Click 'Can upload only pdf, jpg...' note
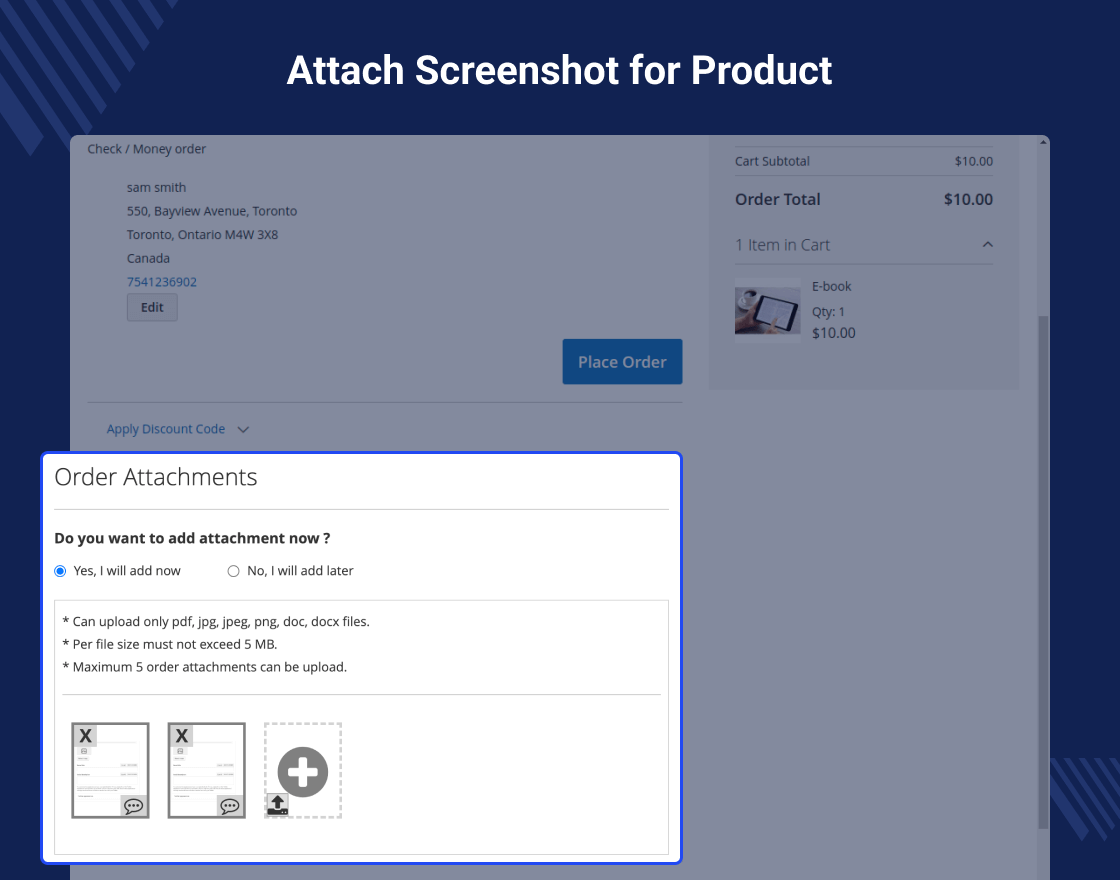 click(x=216, y=621)
